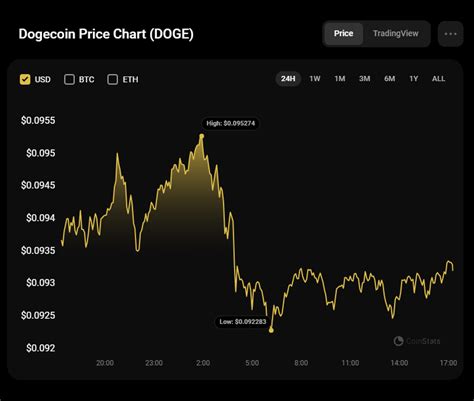This screenshot has width=474, height=401.
Task: Choose the 1M time range
Action: click(340, 79)
